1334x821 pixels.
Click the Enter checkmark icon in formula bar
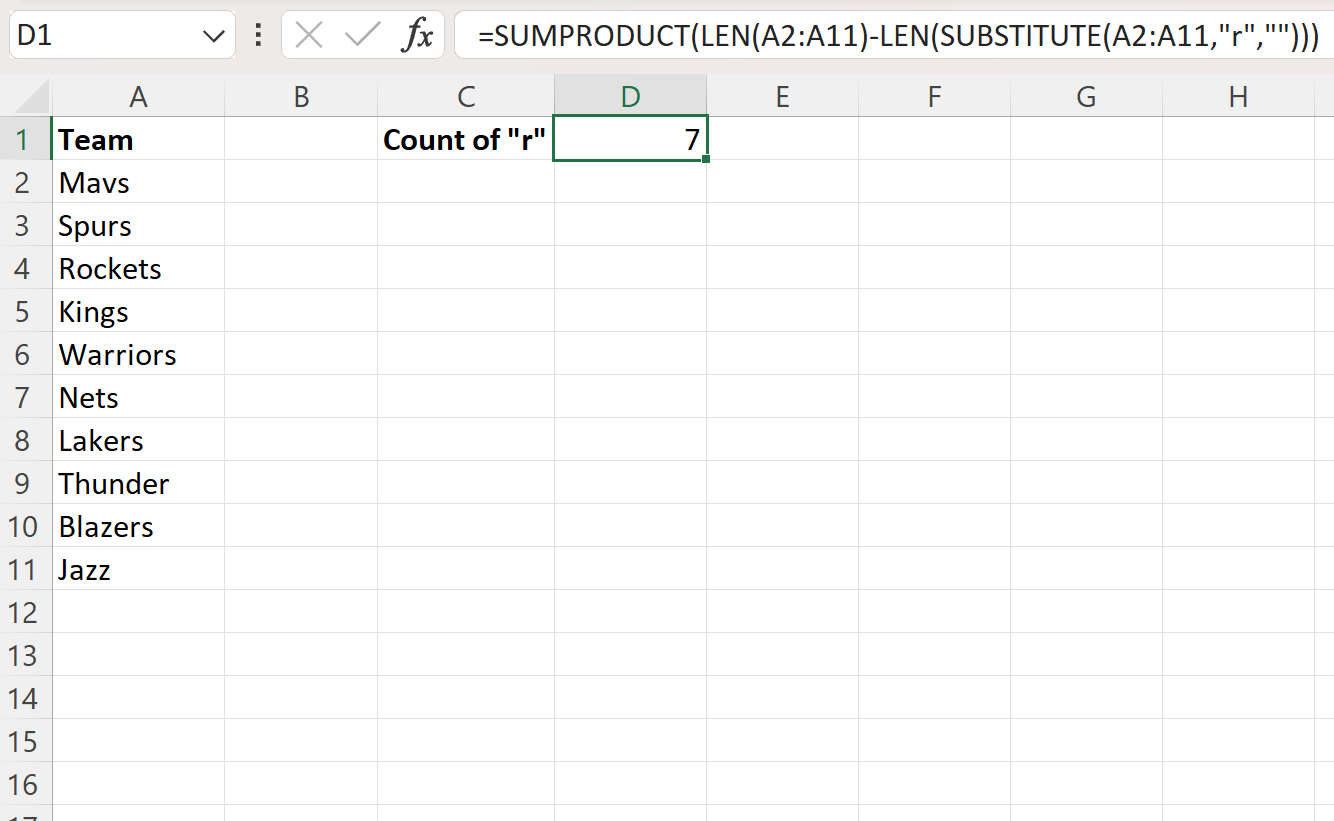362,35
